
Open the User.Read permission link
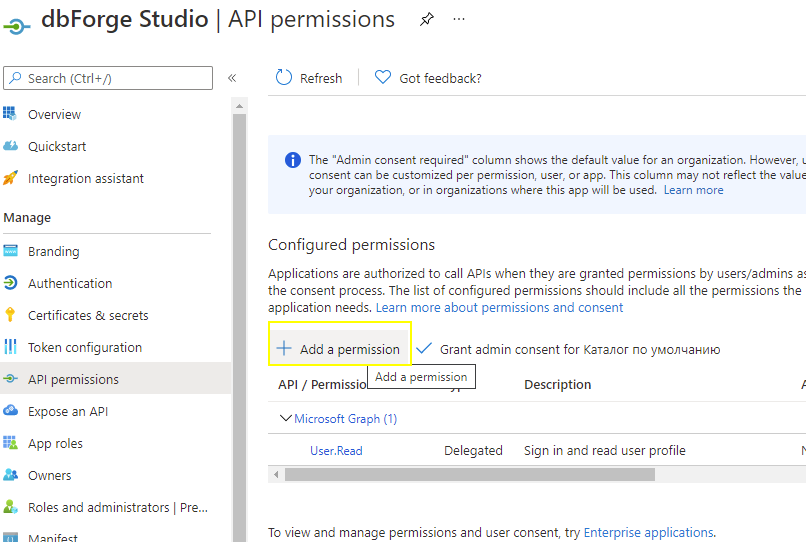pos(336,451)
